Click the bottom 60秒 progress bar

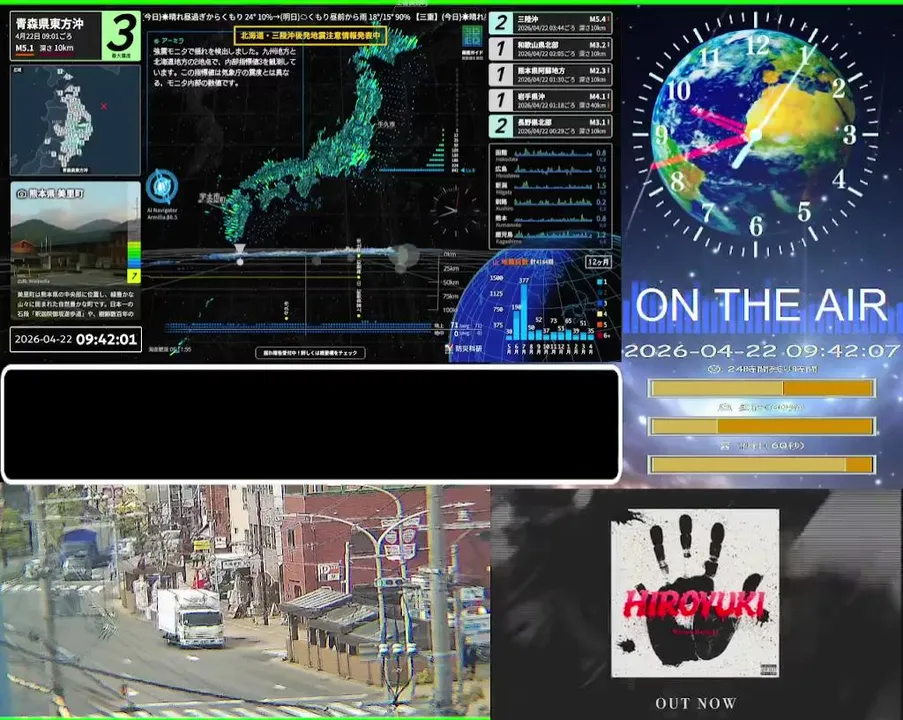(x=761, y=464)
